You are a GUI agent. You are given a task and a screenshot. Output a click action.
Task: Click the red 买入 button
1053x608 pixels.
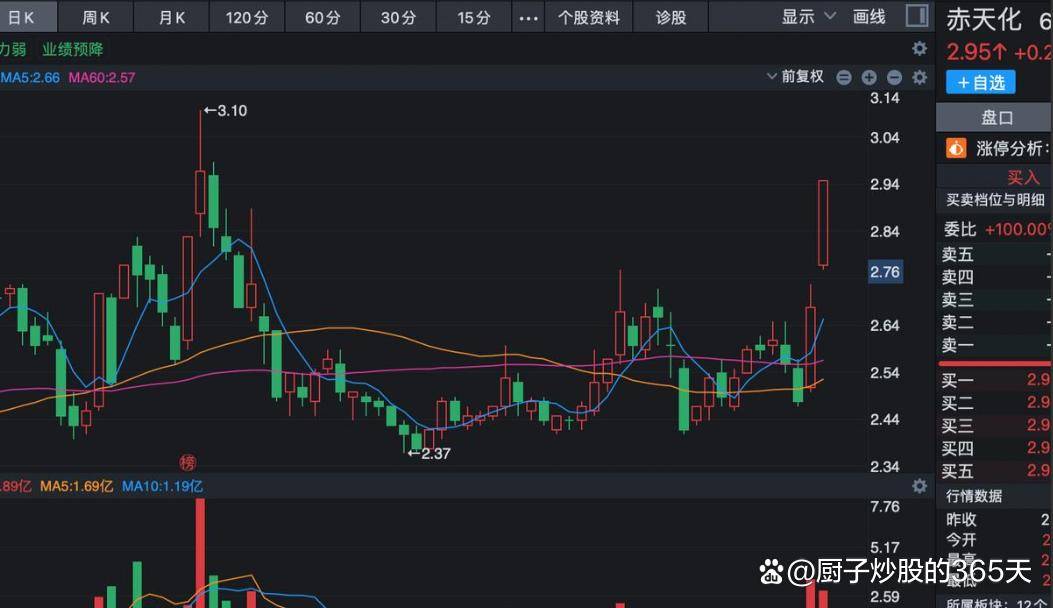coord(1023,177)
